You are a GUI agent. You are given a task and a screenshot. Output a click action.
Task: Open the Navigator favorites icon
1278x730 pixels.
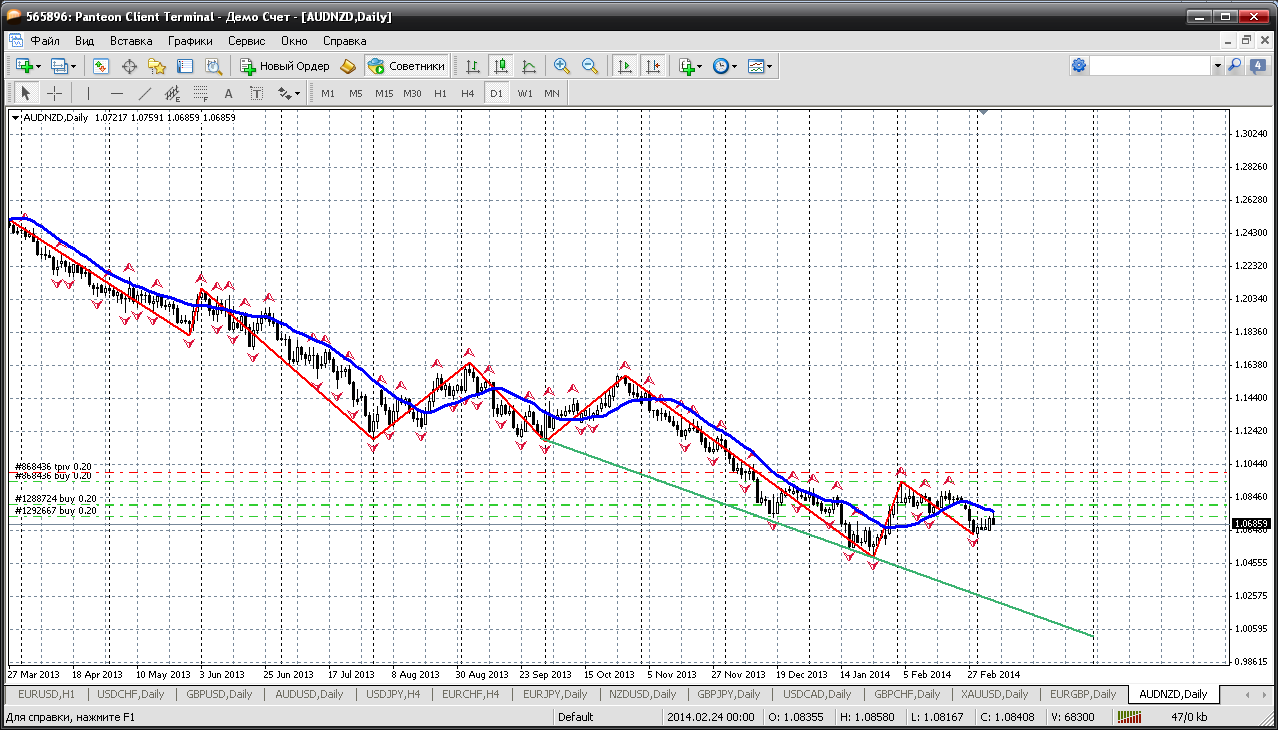[x=157, y=66]
